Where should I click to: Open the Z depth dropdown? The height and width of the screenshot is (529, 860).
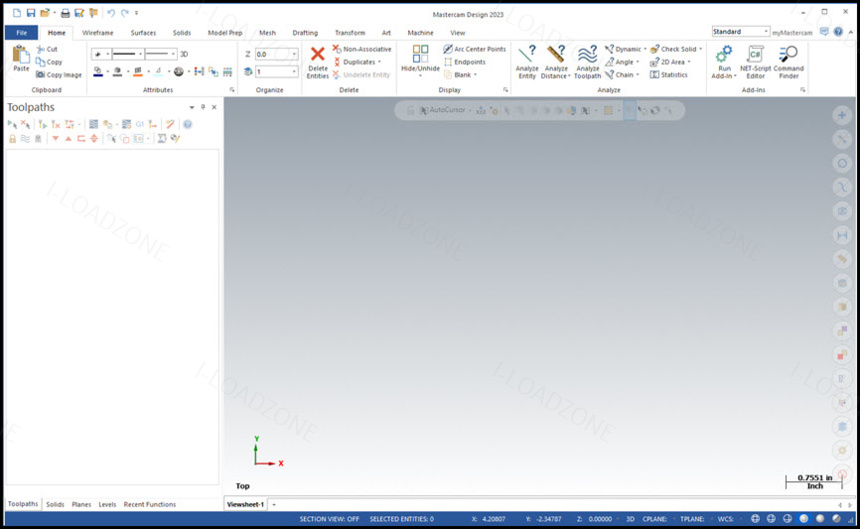pos(295,54)
